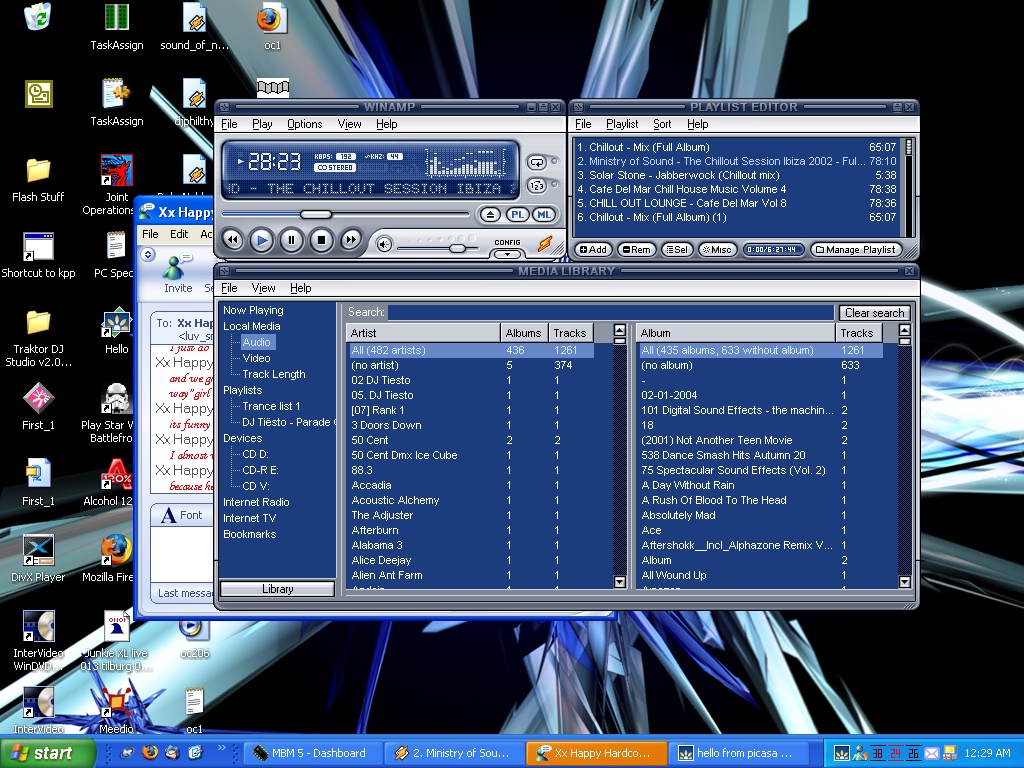Open the Misc dropdown in Playlist Editor

pos(718,249)
